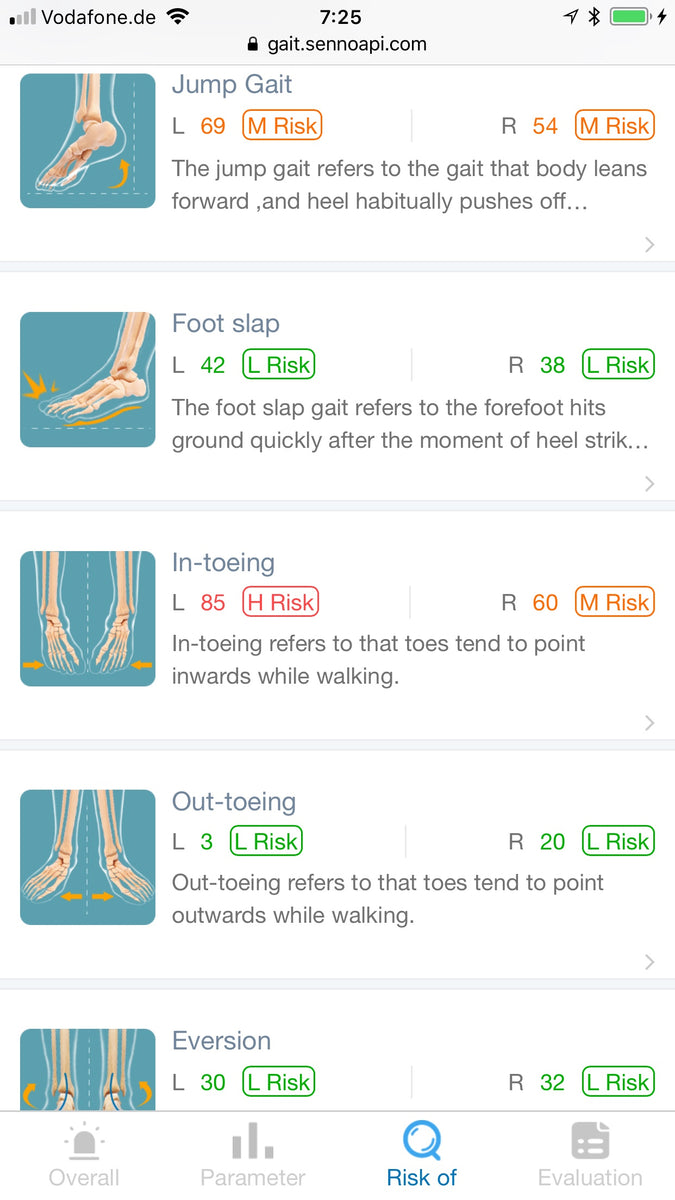The height and width of the screenshot is (1200, 675).
Task: Tap the Eversion right L Risk badge
Action: click(x=617, y=1082)
